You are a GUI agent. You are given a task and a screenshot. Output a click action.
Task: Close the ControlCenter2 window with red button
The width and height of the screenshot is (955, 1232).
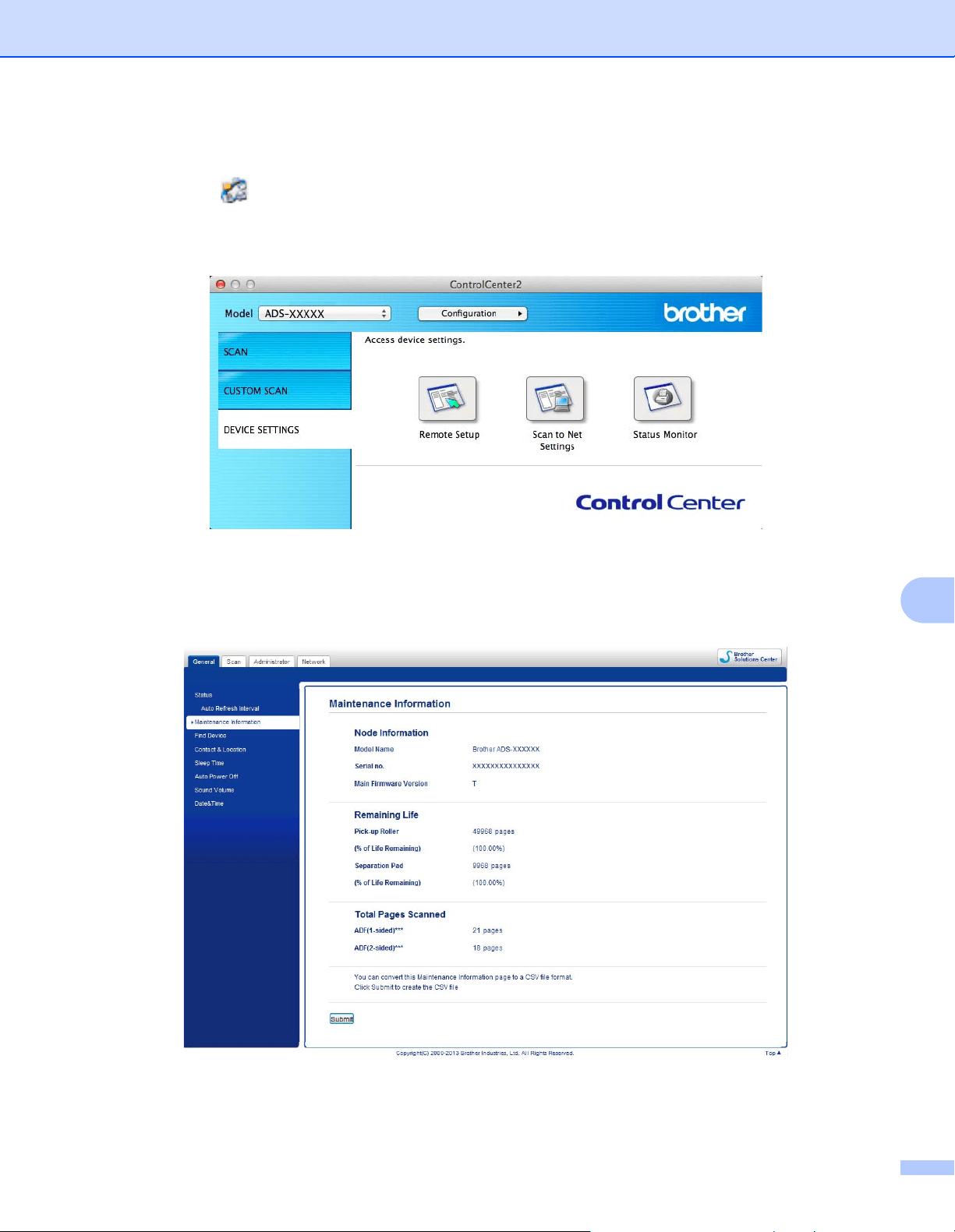pyautogui.click(x=221, y=284)
